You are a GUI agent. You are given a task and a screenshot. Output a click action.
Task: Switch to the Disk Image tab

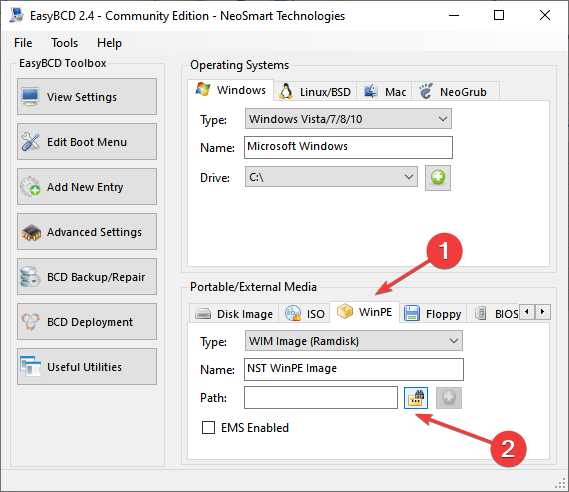[234, 314]
